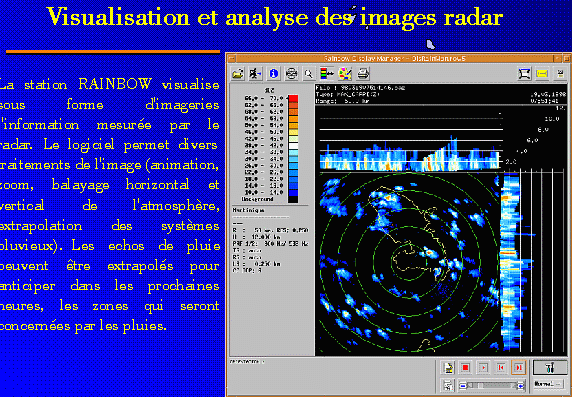Click the red color swatch in dBZ legend
This screenshot has width=572, height=397.
tap(293, 99)
